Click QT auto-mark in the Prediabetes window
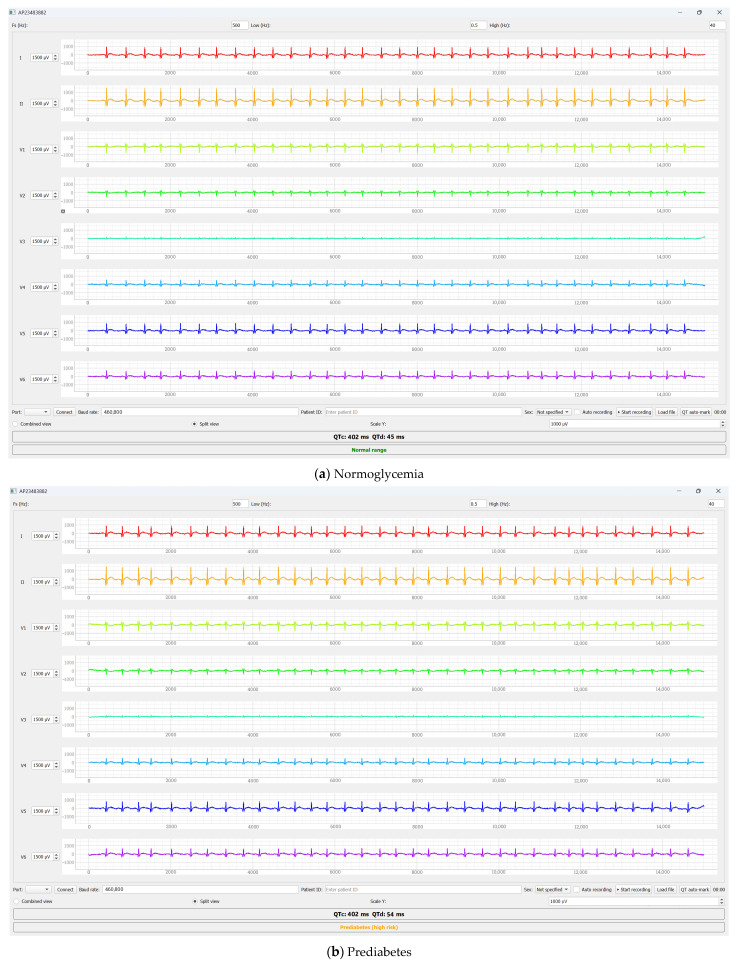The image size is (736, 965). tap(695, 889)
